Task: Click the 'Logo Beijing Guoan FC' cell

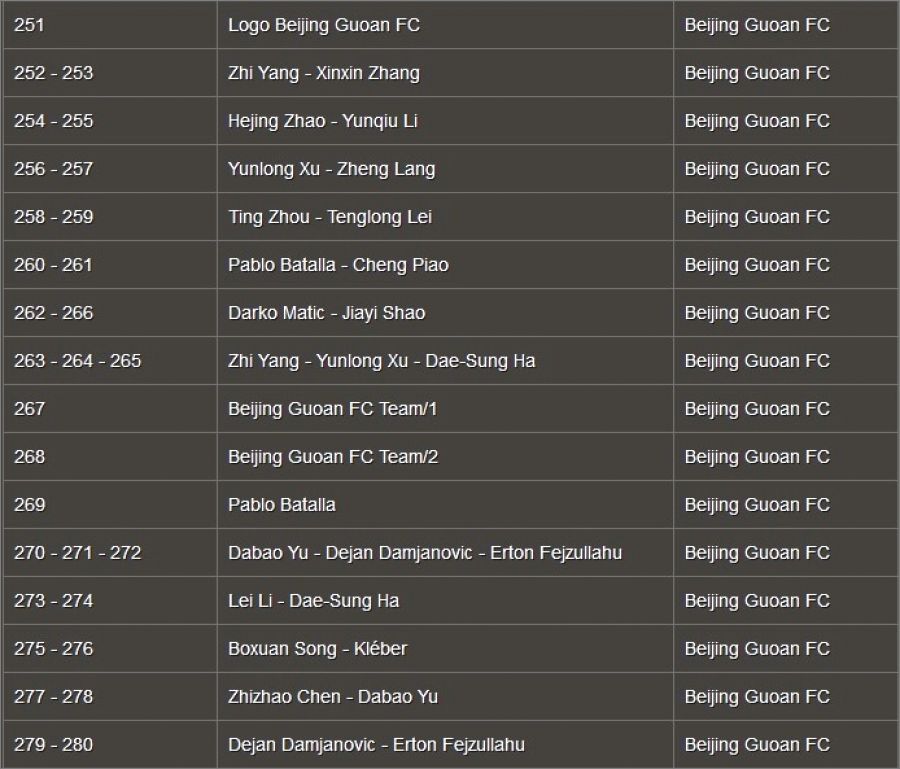Action: point(323,25)
